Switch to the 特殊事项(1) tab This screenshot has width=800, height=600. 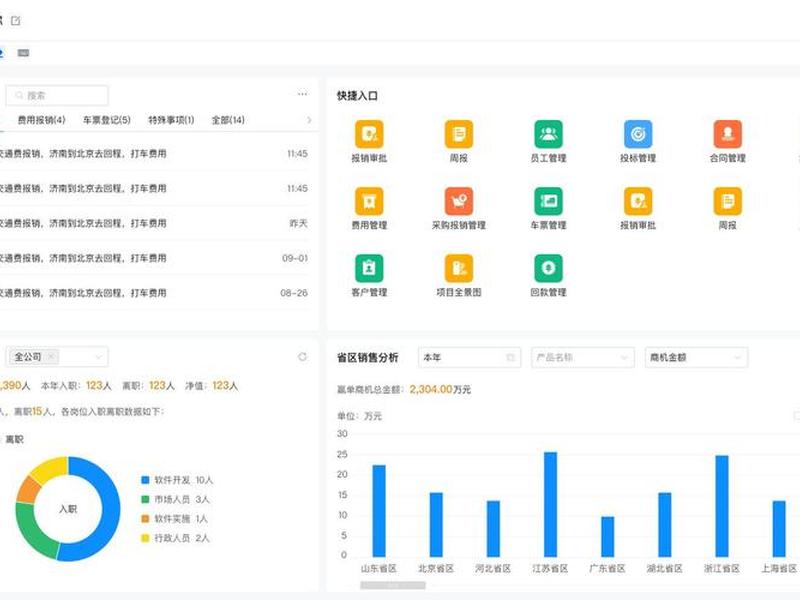pyautogui.click(x=171, y=120)
